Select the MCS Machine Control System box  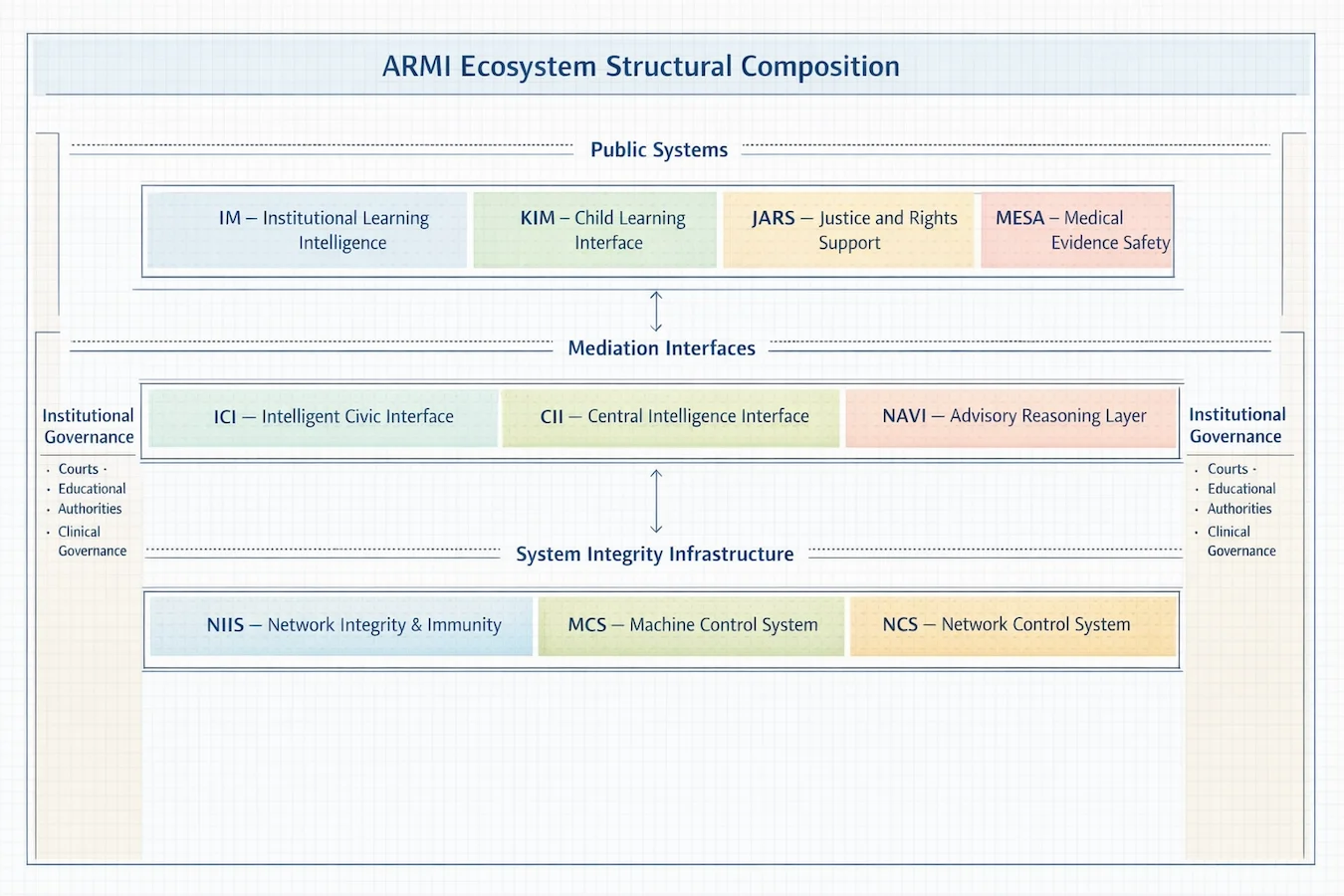(x=691, y=625)
